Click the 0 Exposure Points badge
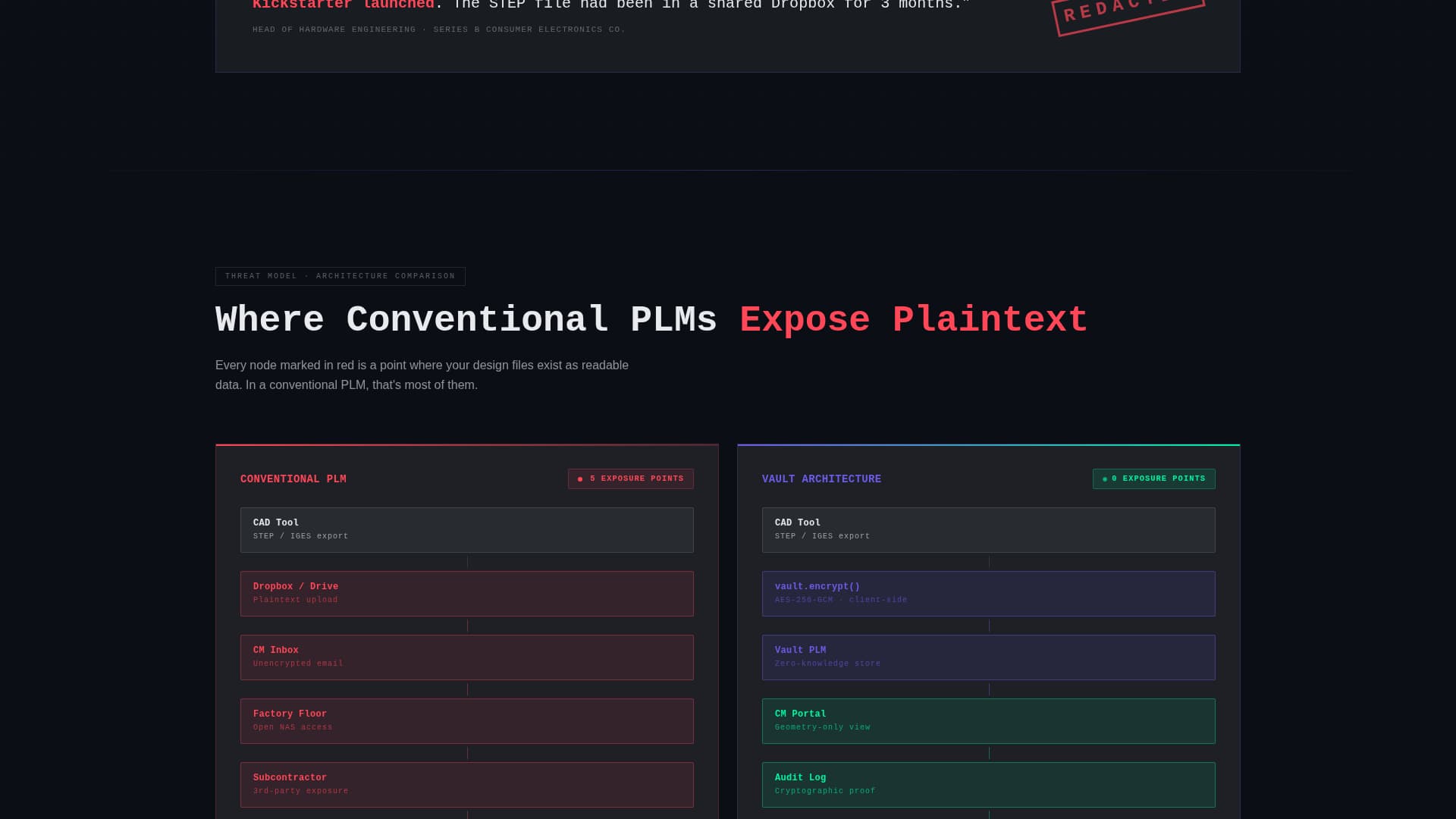This screenshot has height=819, width=1456. [1154, 479]
